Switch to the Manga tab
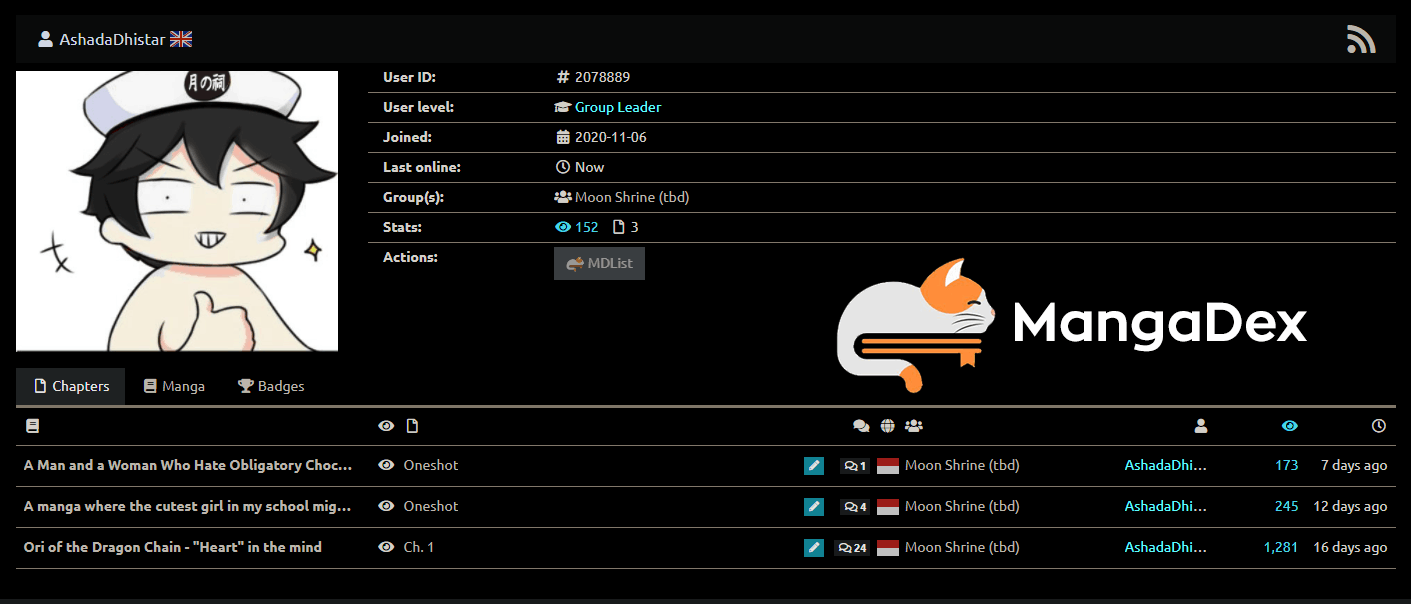Viewport: 1411px width, 604px height. [174, 386]
